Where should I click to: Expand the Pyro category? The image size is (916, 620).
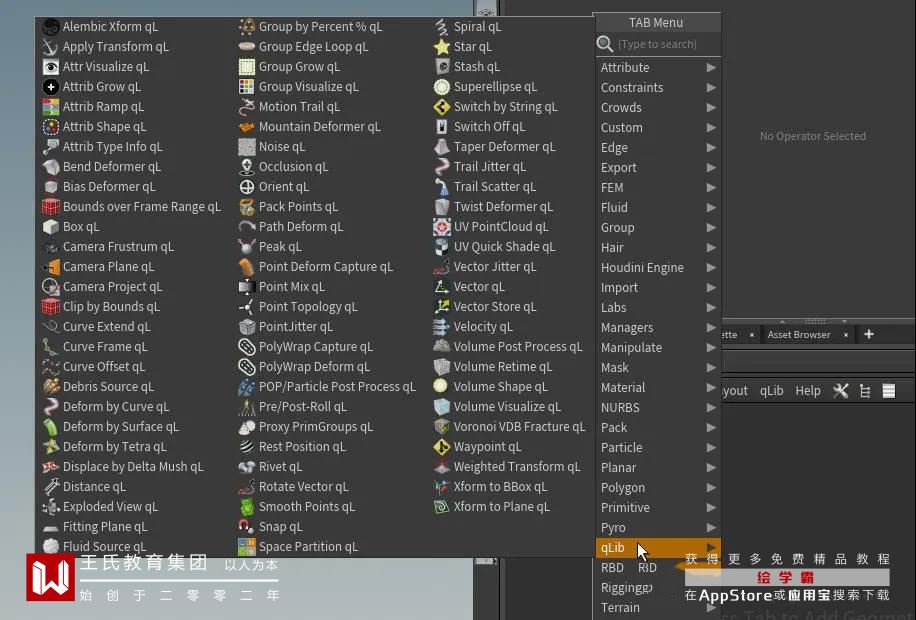tap(658, 528)
